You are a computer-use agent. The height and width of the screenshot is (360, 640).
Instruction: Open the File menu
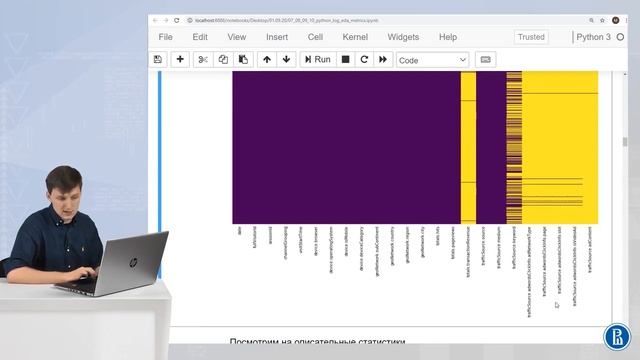(x=165, y=37)
